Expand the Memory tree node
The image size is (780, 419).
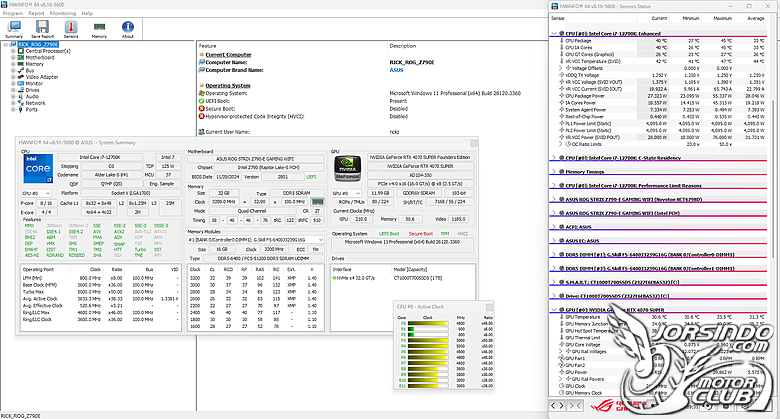pyautogui.click(x=13, y=64)
